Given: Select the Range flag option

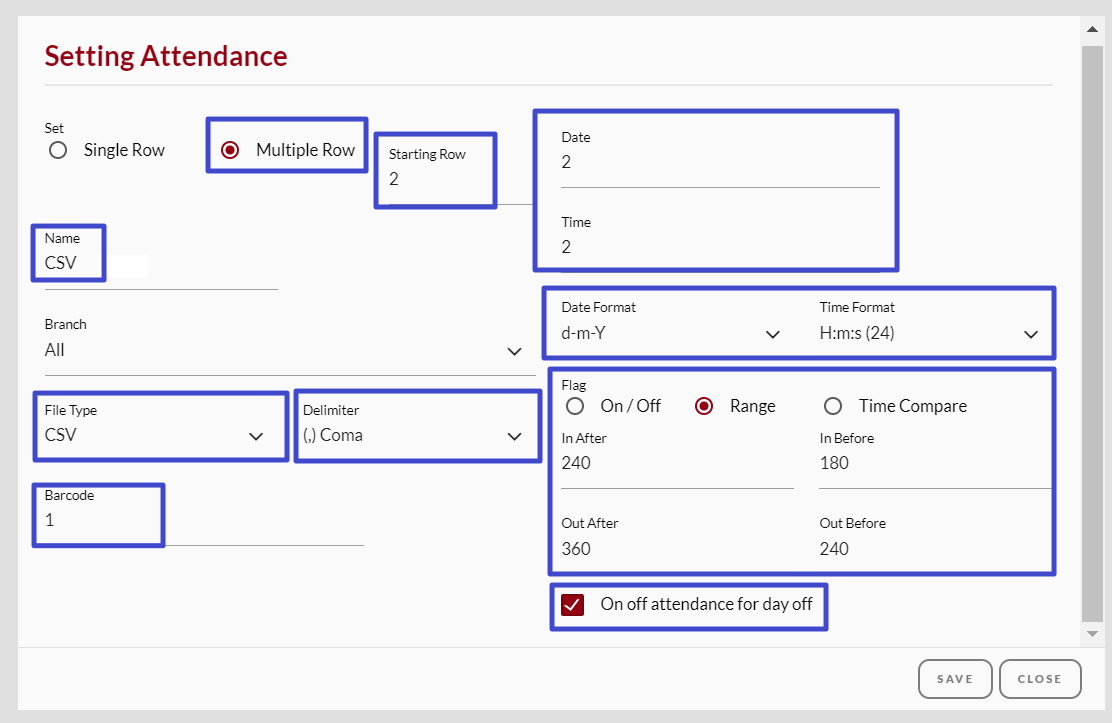Looking at the screenshot, I should click(x=704, y=406).
